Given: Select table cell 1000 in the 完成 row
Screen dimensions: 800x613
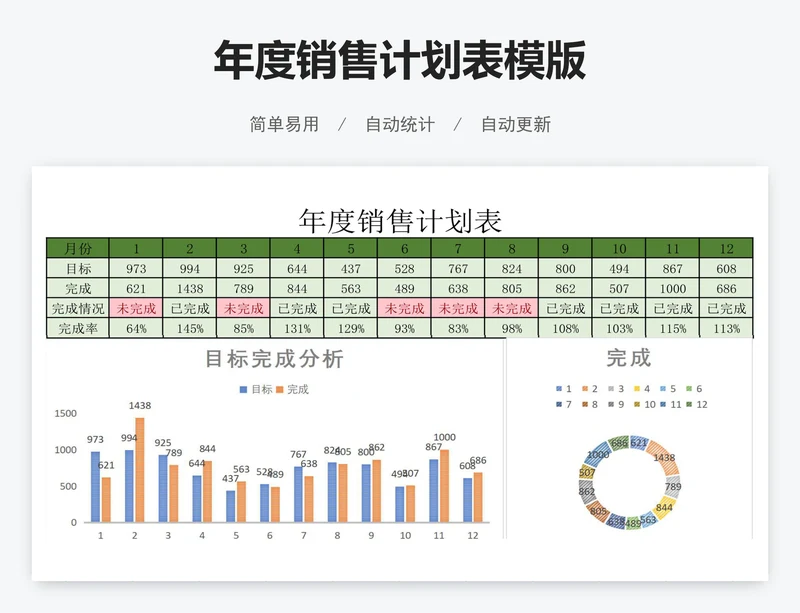Looking at the screenshot, I should (x=673, y=288).
